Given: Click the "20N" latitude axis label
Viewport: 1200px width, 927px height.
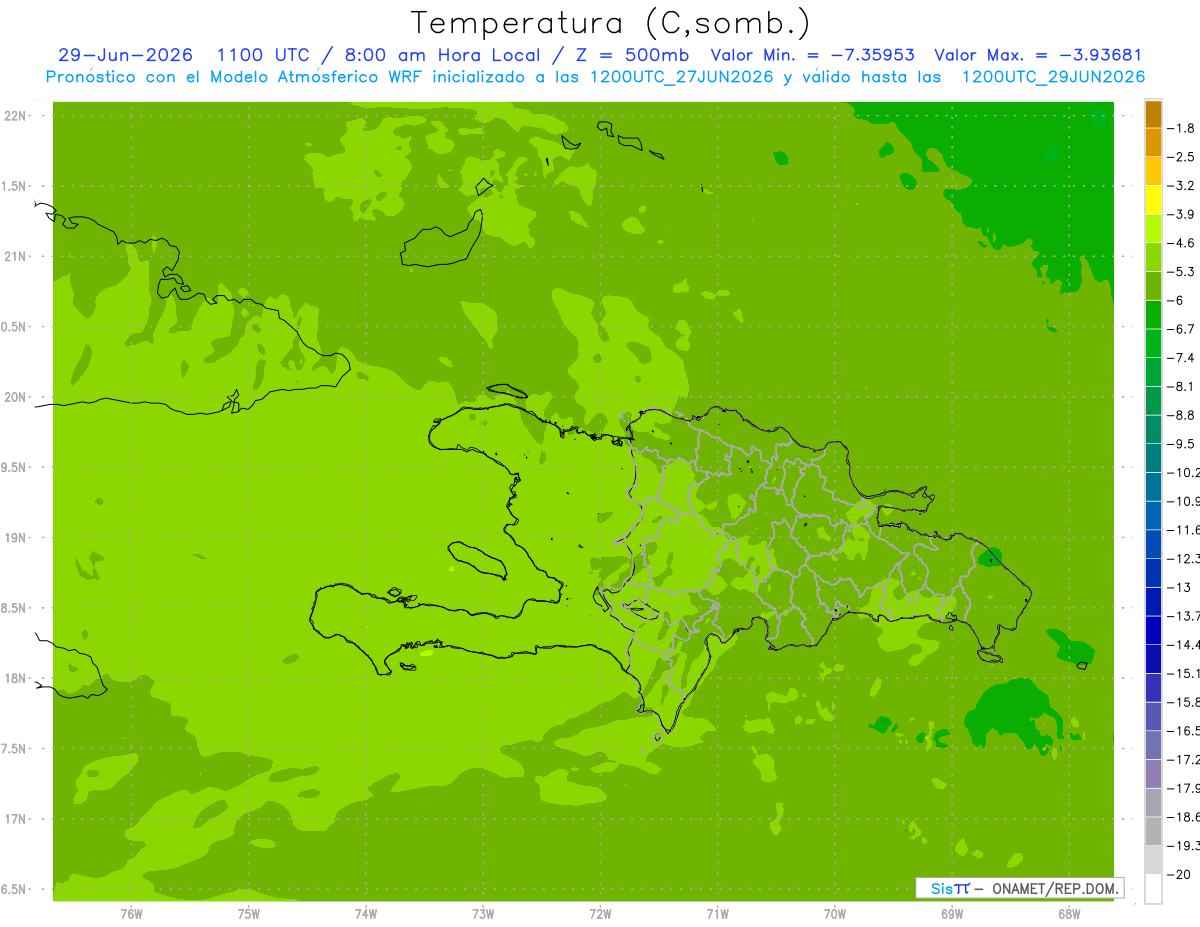Looking at the screenshot, I should (x=15, y=397).
